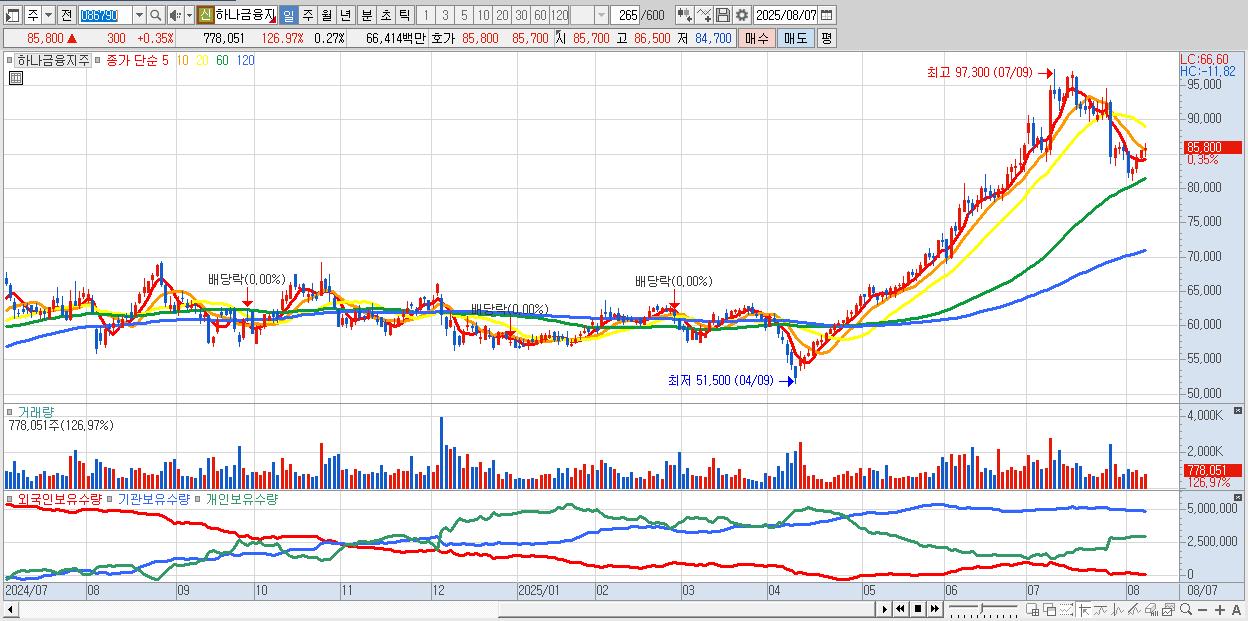Click the 외국인보유수량 red legend marker
This screenshot has width=1248, height=621.
pyautogui.click(x=10, y=498)
